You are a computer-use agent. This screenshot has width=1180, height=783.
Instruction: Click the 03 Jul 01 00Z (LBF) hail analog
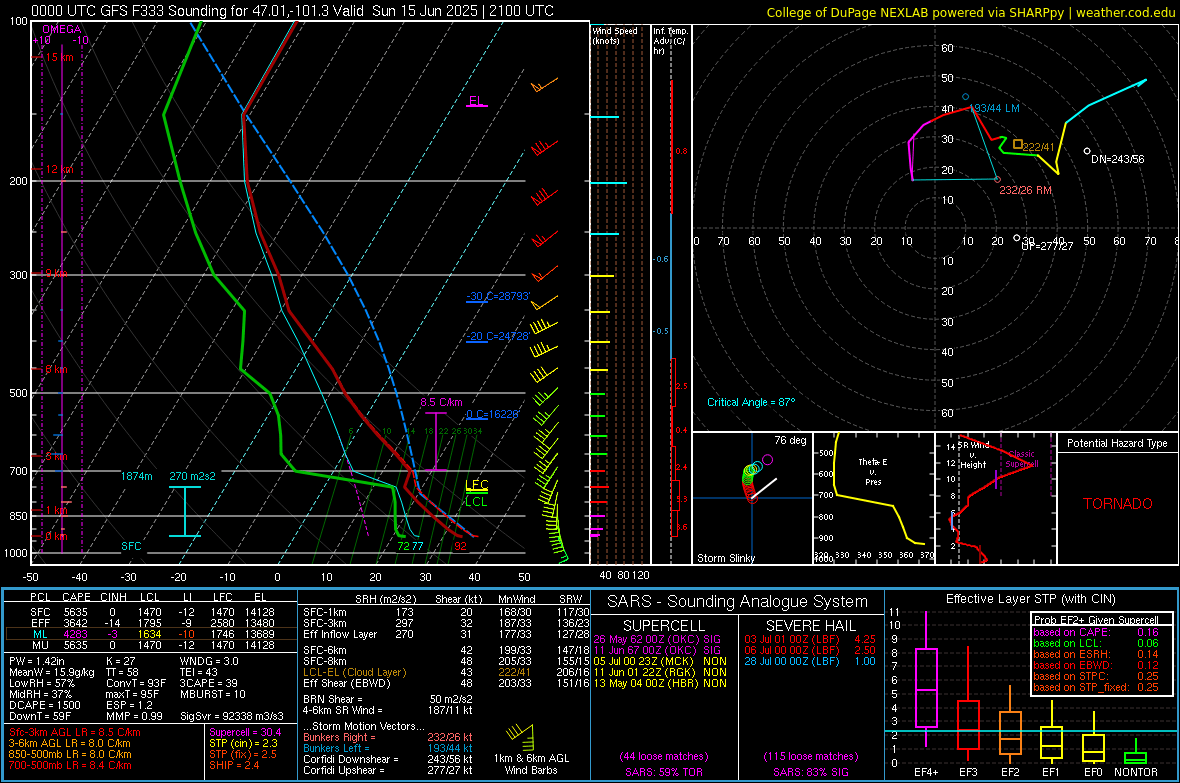tap(810, 639)
